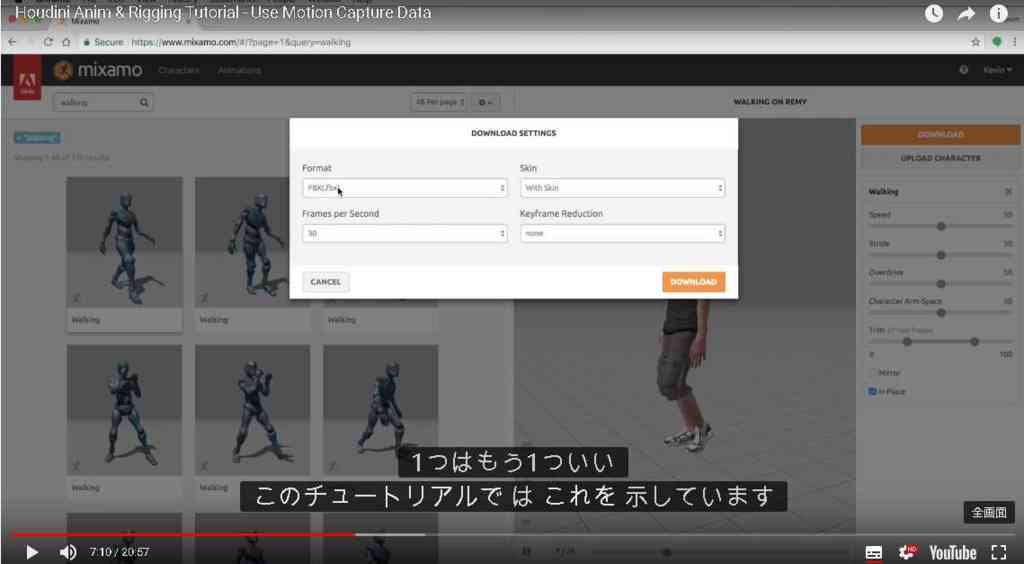Move the Trim end handle

pyautogui.click(x=974, y=341)
